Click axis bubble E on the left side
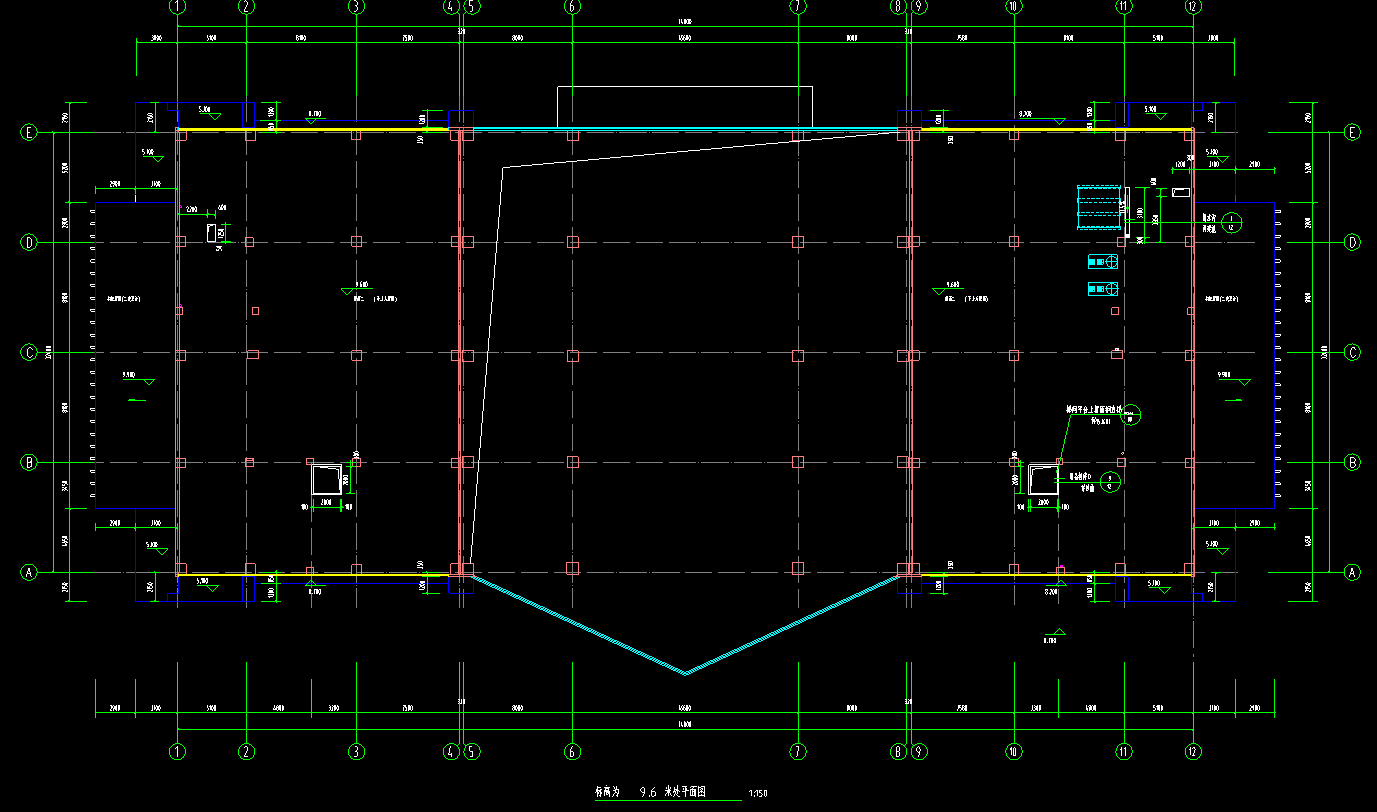Image resolution: width=1377 pixels, height=812 pixels. click(29, 132)
